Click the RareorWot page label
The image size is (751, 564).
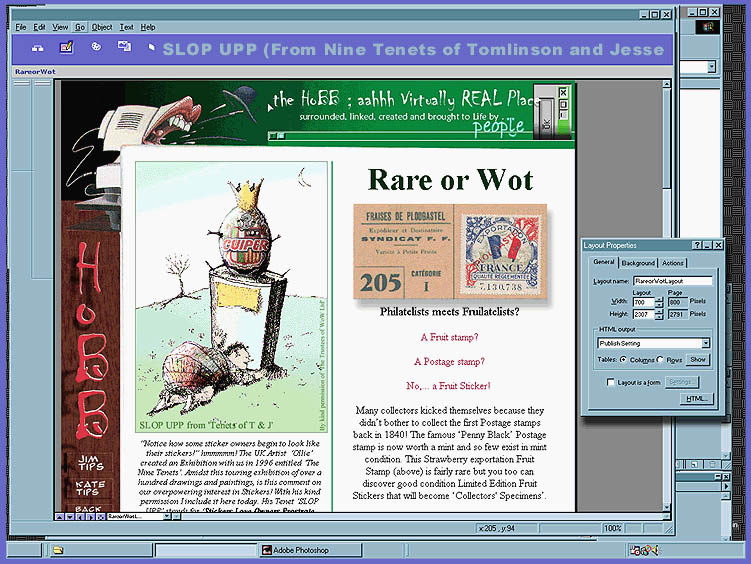tap(35, 72)
